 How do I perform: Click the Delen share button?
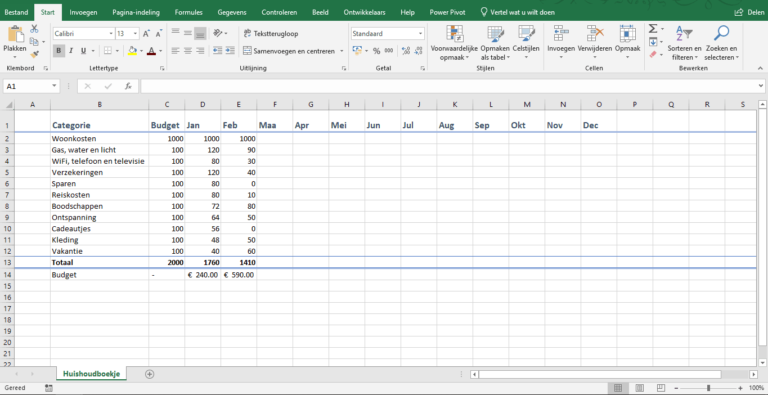(749, 12)
